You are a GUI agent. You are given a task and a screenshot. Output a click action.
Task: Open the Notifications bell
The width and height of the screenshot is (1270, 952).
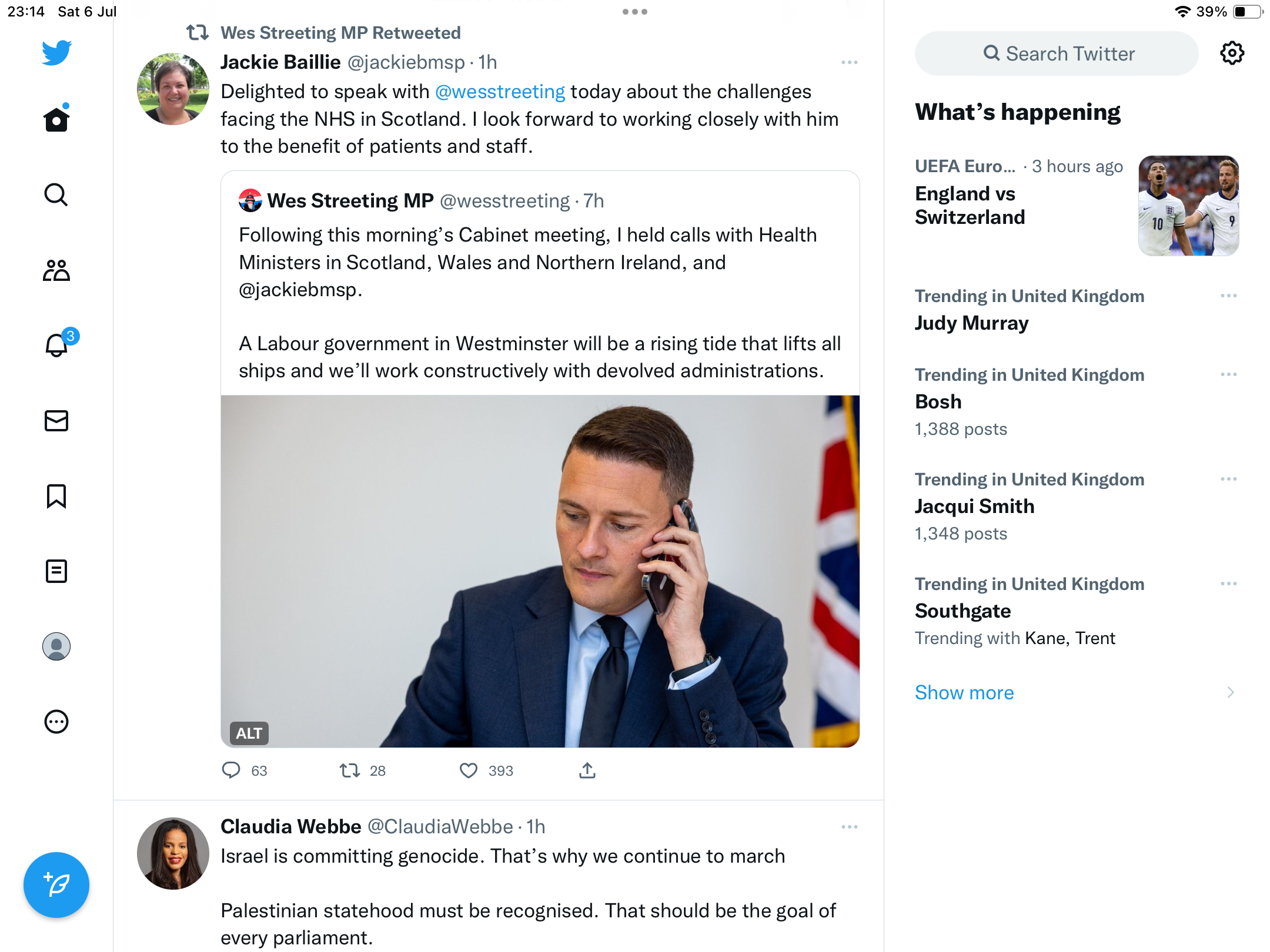click(x=56, y=345)
